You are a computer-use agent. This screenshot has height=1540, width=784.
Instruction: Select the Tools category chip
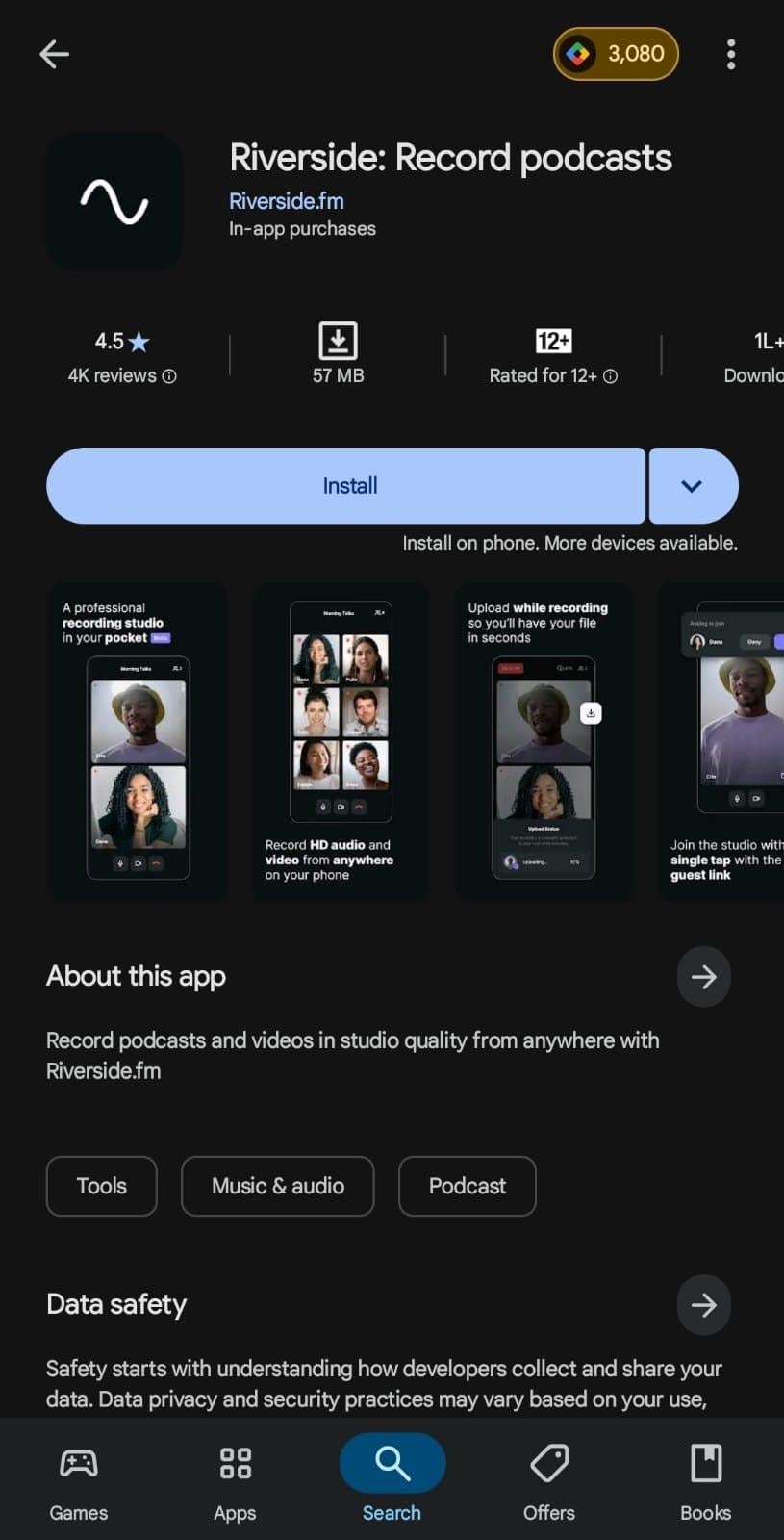[x=102, y=1186]
